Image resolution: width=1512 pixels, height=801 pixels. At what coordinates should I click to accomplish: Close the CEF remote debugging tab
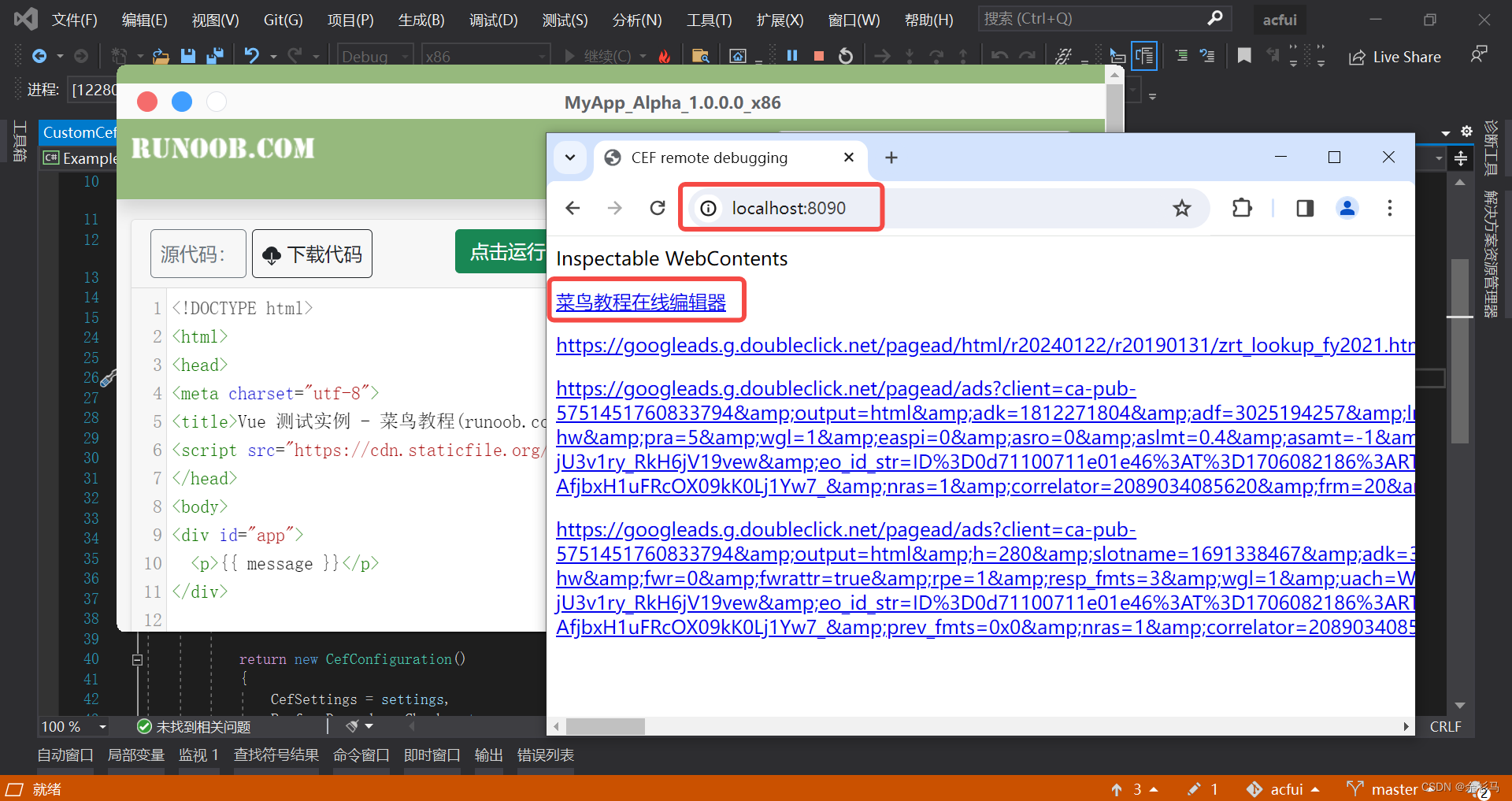pos(849,158)
